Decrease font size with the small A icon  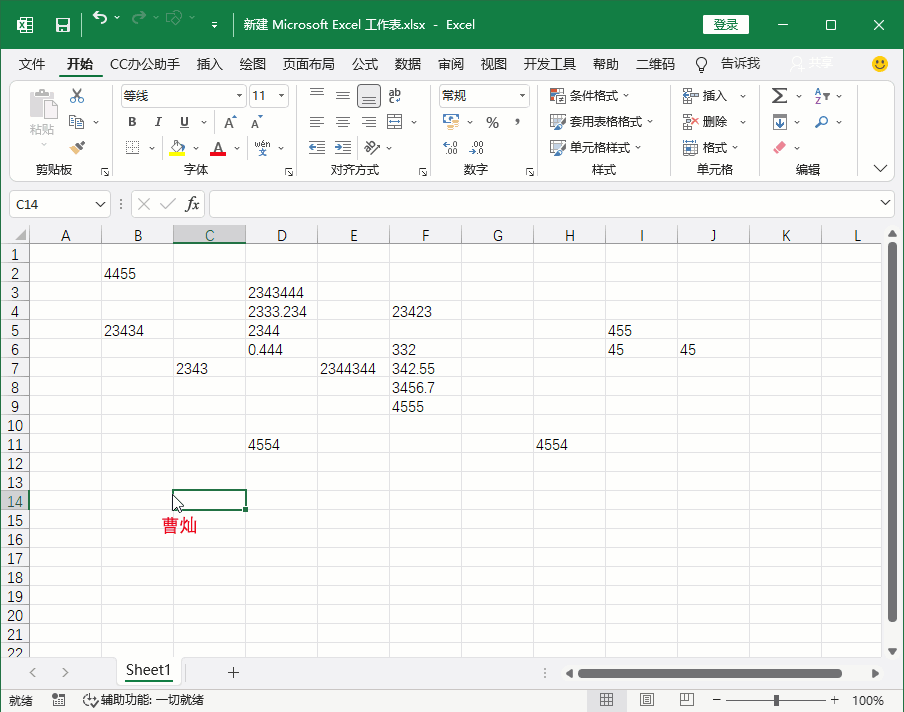click(257, 122)
